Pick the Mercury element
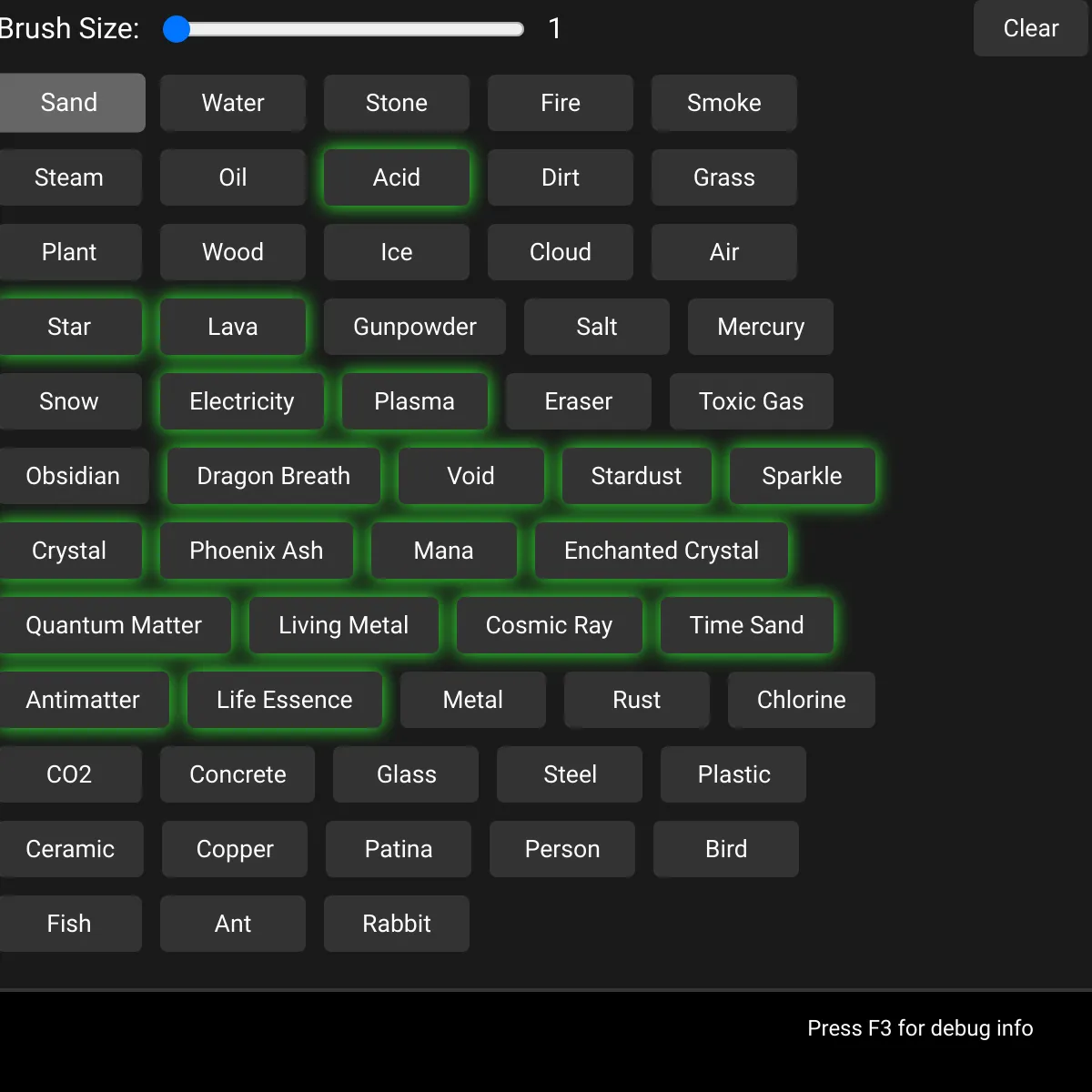Viewport: 1092px width, 1092px height. click(760, 327)
